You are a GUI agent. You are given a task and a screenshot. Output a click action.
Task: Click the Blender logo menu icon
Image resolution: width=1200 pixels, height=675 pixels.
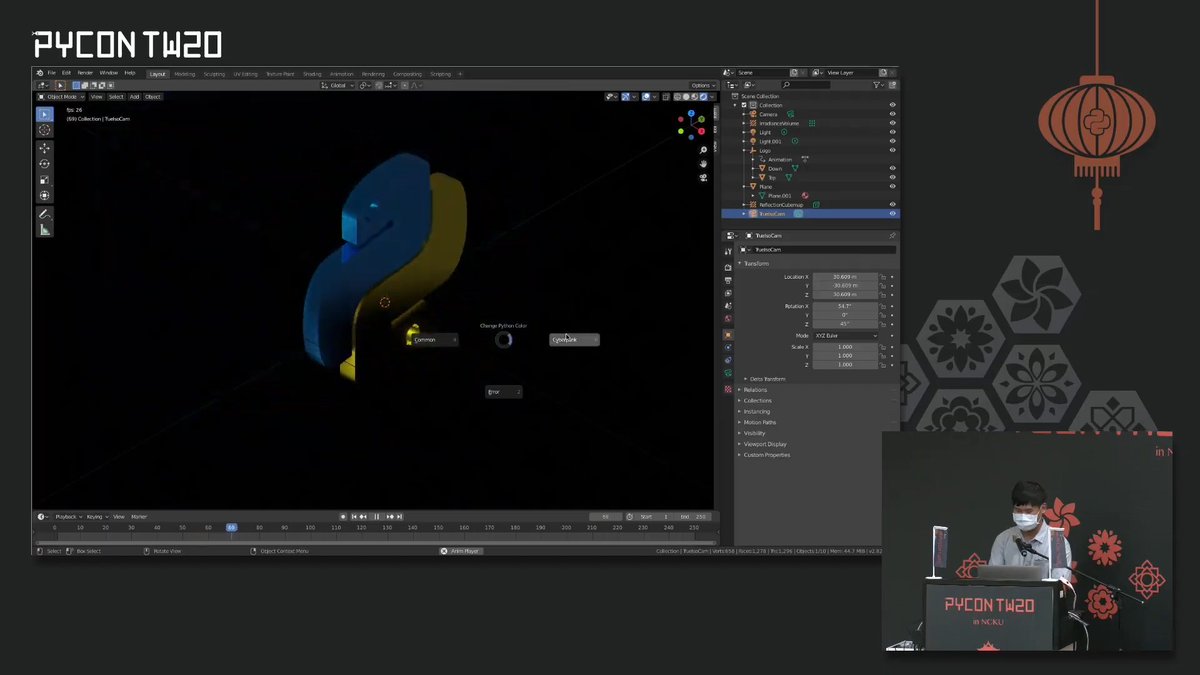tap(40, 73)
